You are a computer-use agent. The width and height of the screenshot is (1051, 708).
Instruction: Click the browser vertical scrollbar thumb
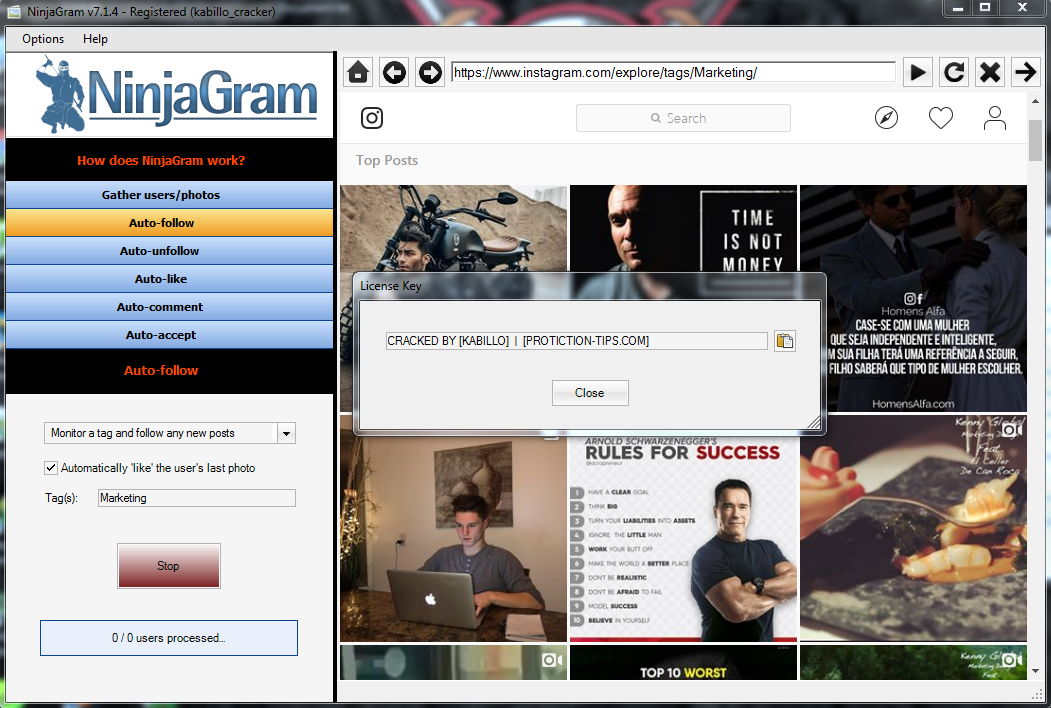1036,140
